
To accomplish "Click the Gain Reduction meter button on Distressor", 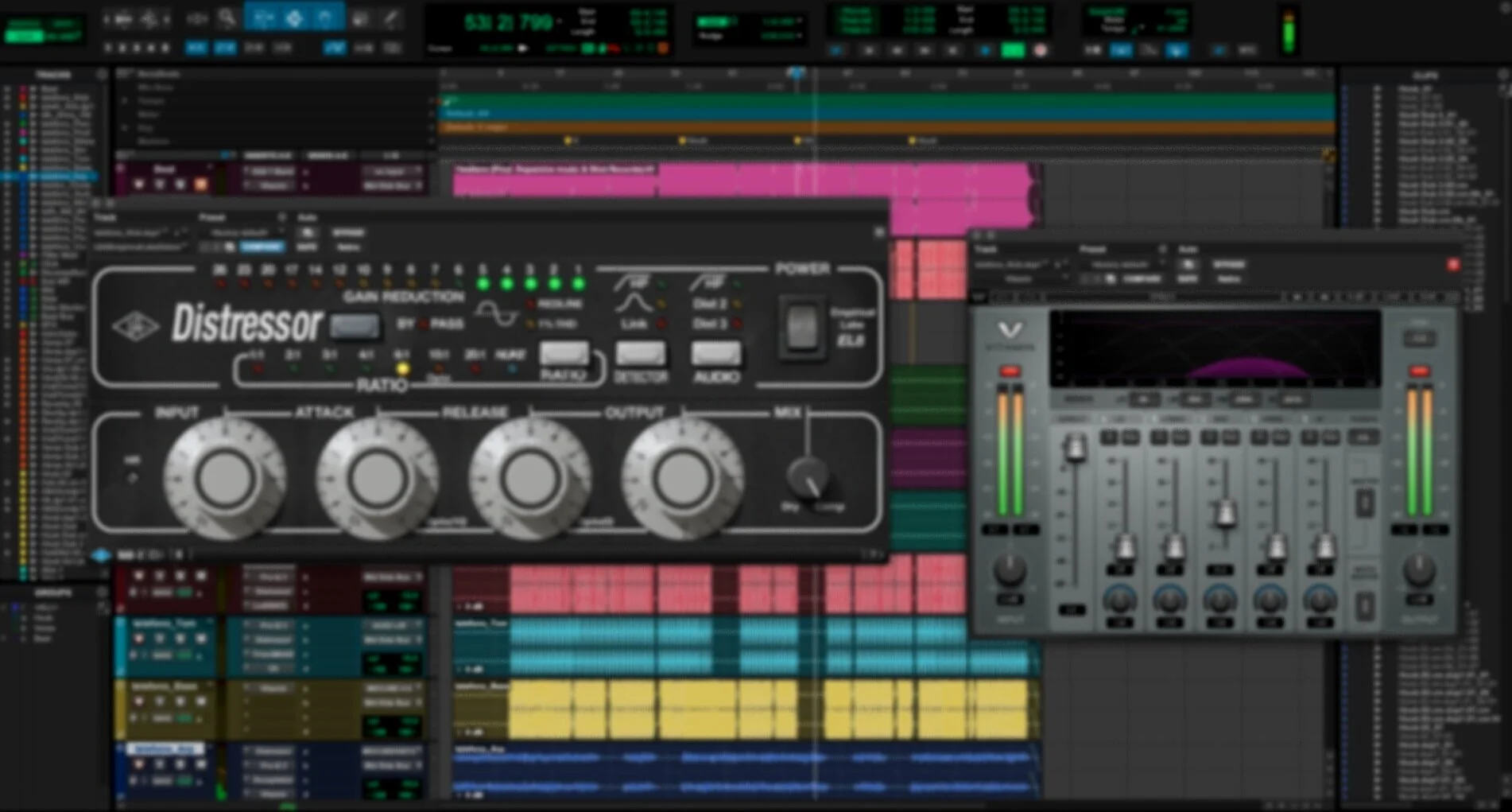I will (355, 324).
